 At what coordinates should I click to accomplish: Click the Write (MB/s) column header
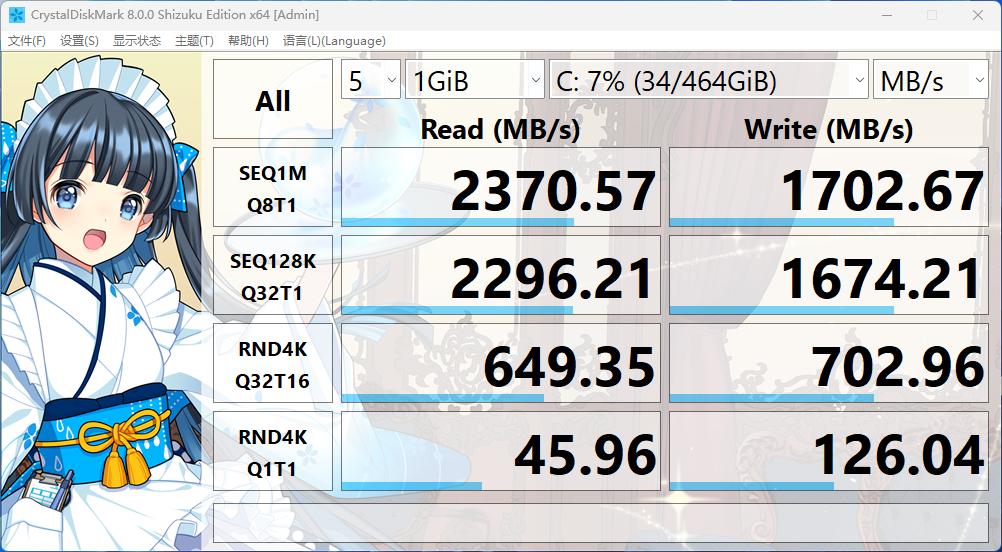(828, 130)
